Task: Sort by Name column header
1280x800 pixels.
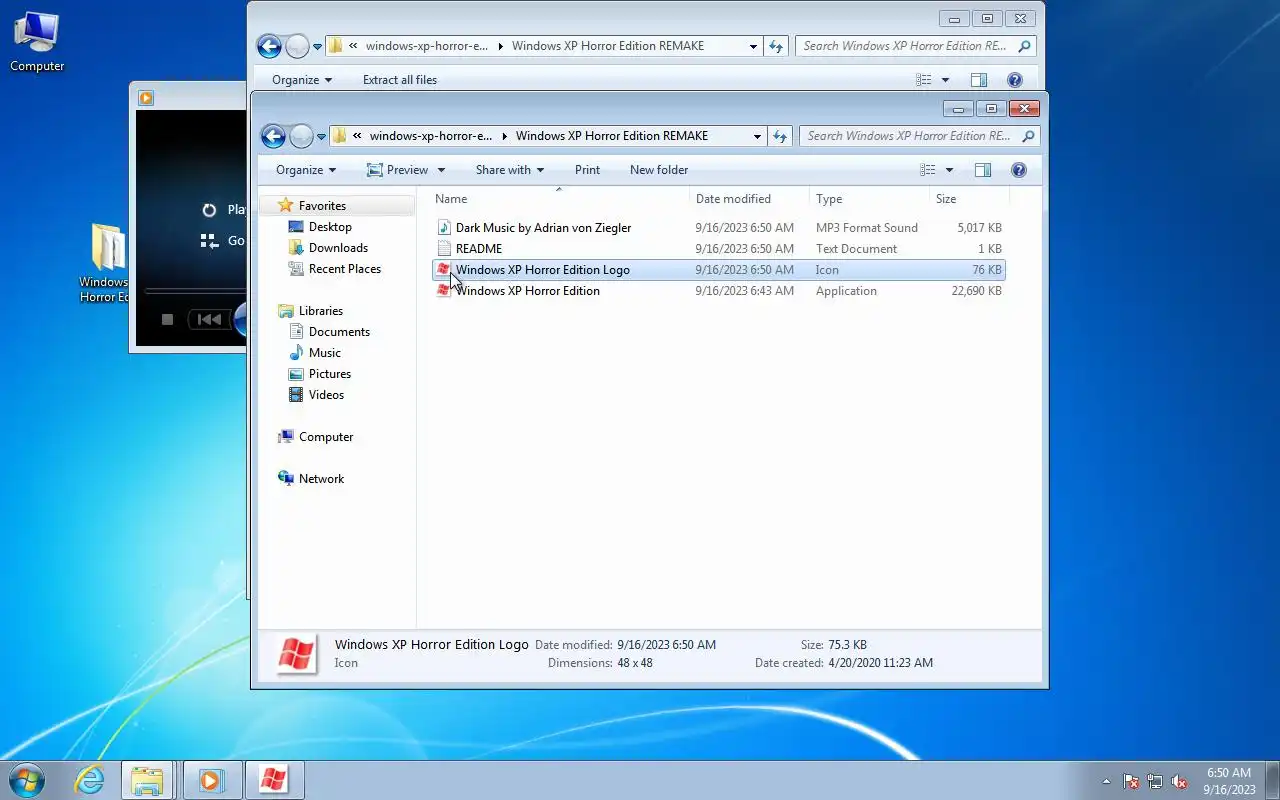Action: coord(558,199)
